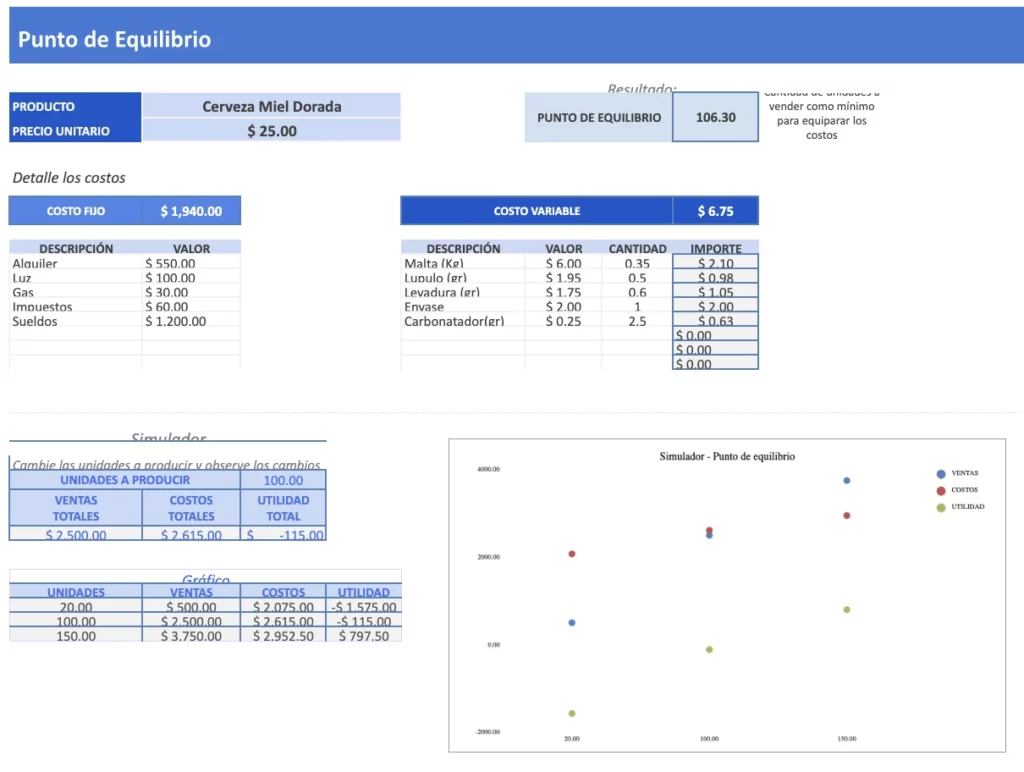Screen dimensions: 1024x772
Task: Select the red Costos point at 20 units
Action: pos(571,554)
